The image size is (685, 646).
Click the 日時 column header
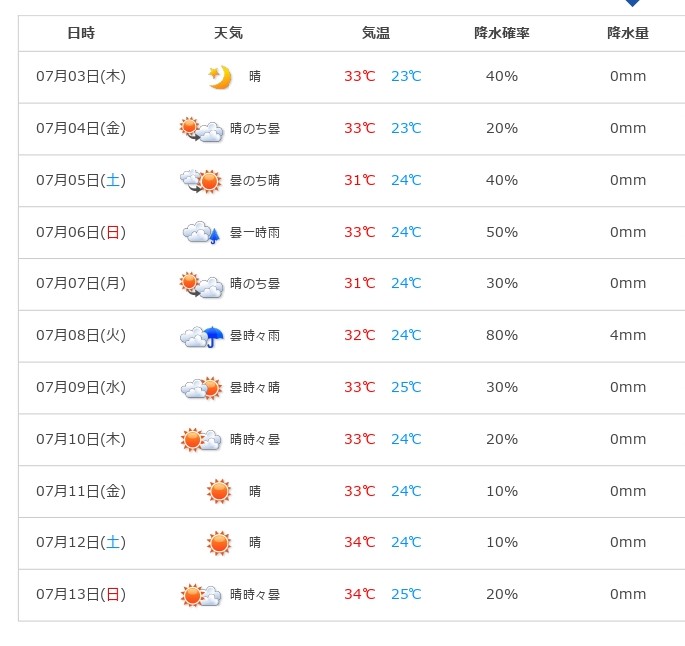(x=81, y=33)
